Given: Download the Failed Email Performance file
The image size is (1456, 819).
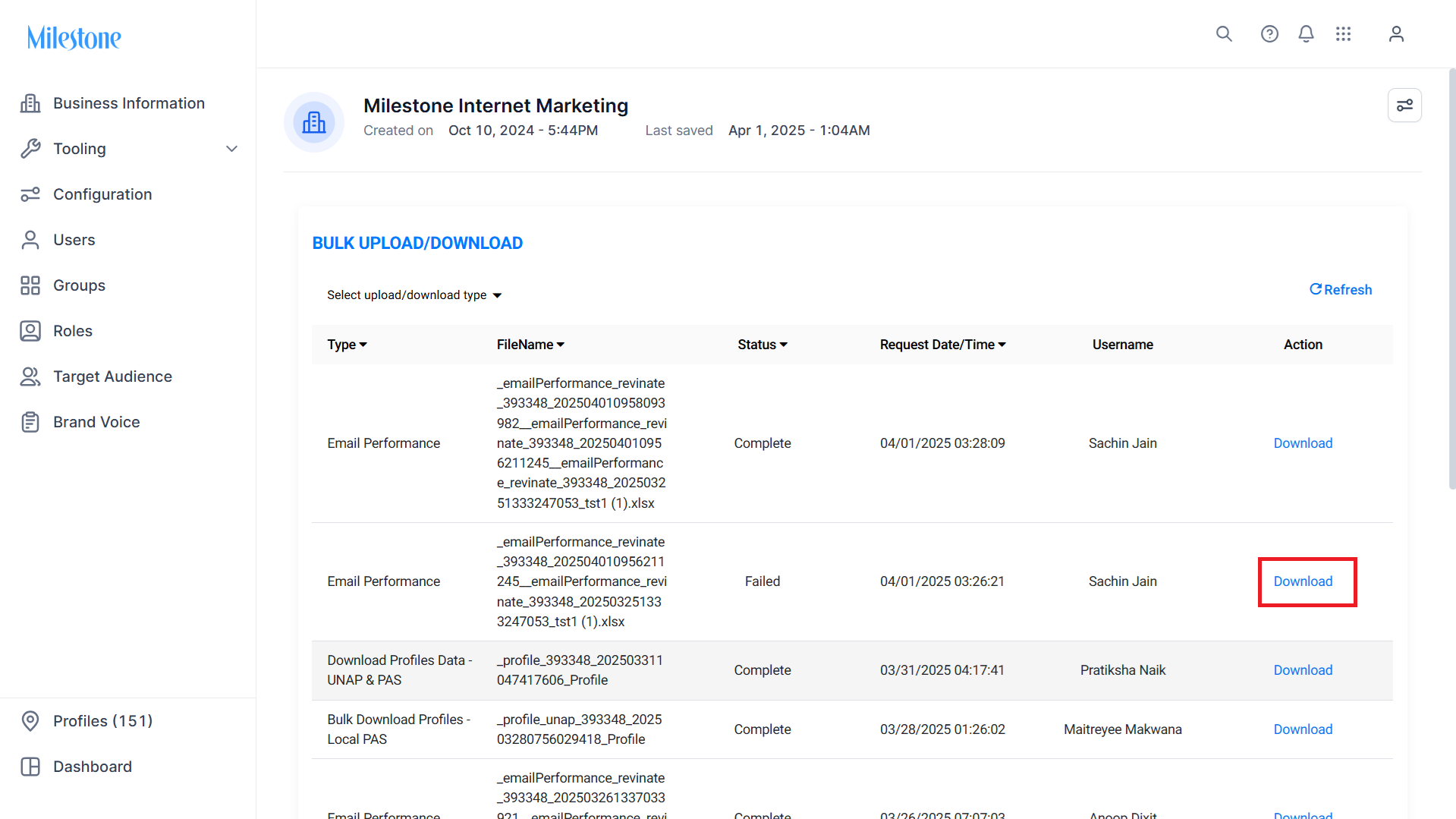Looking at the screenshot, I should [1303, 581].
